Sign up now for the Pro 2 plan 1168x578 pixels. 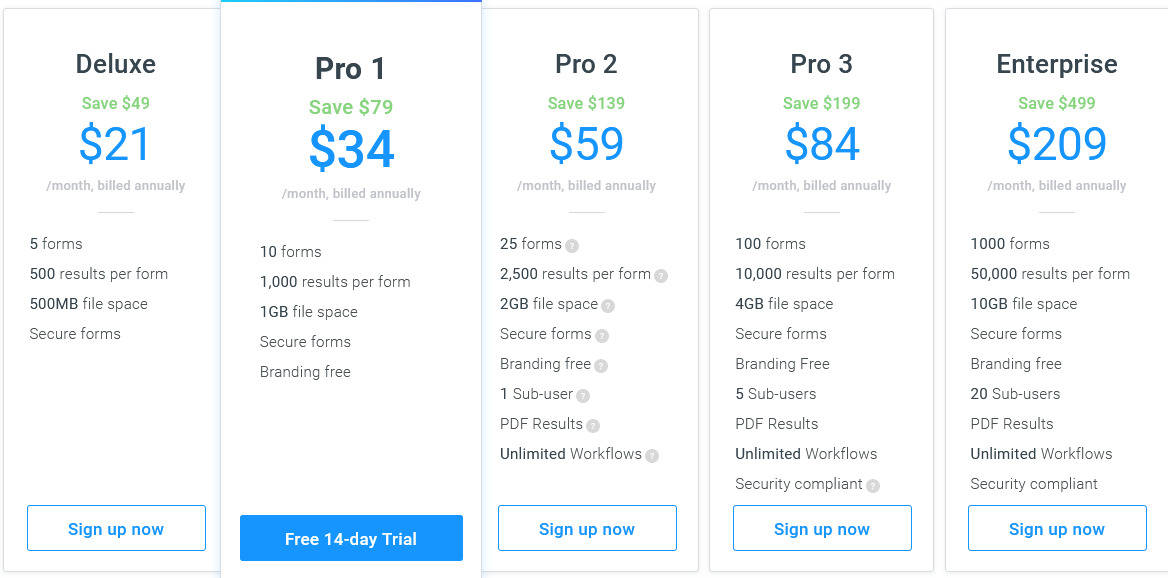pos(587,528)
